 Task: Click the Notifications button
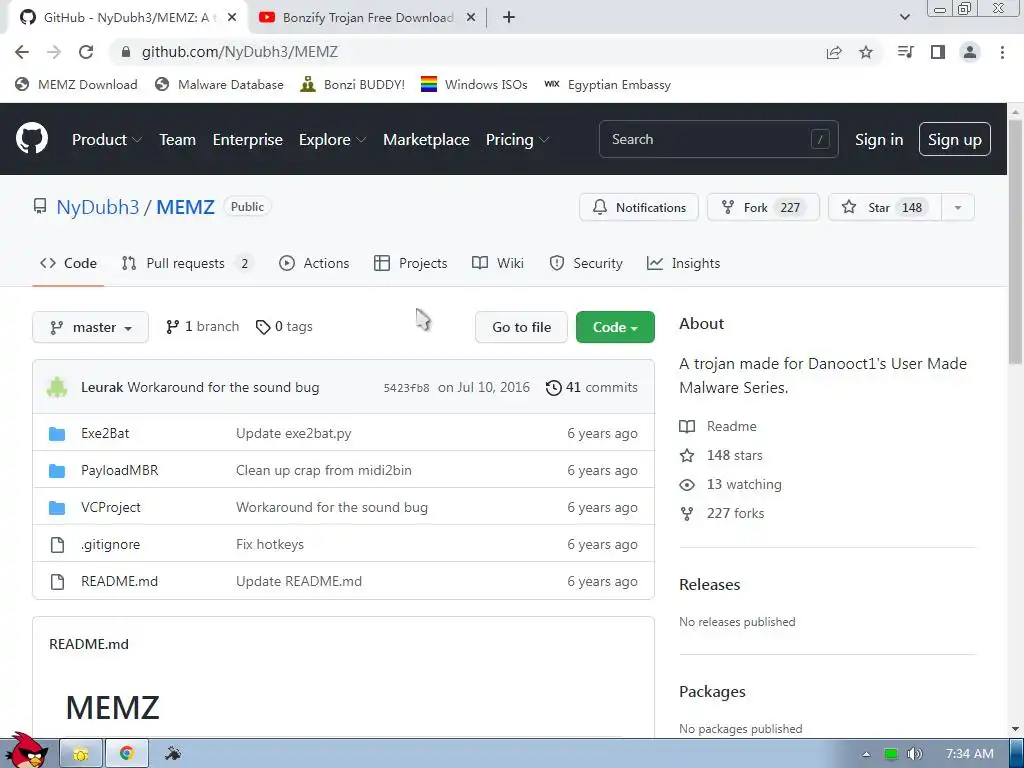[639, 208]
